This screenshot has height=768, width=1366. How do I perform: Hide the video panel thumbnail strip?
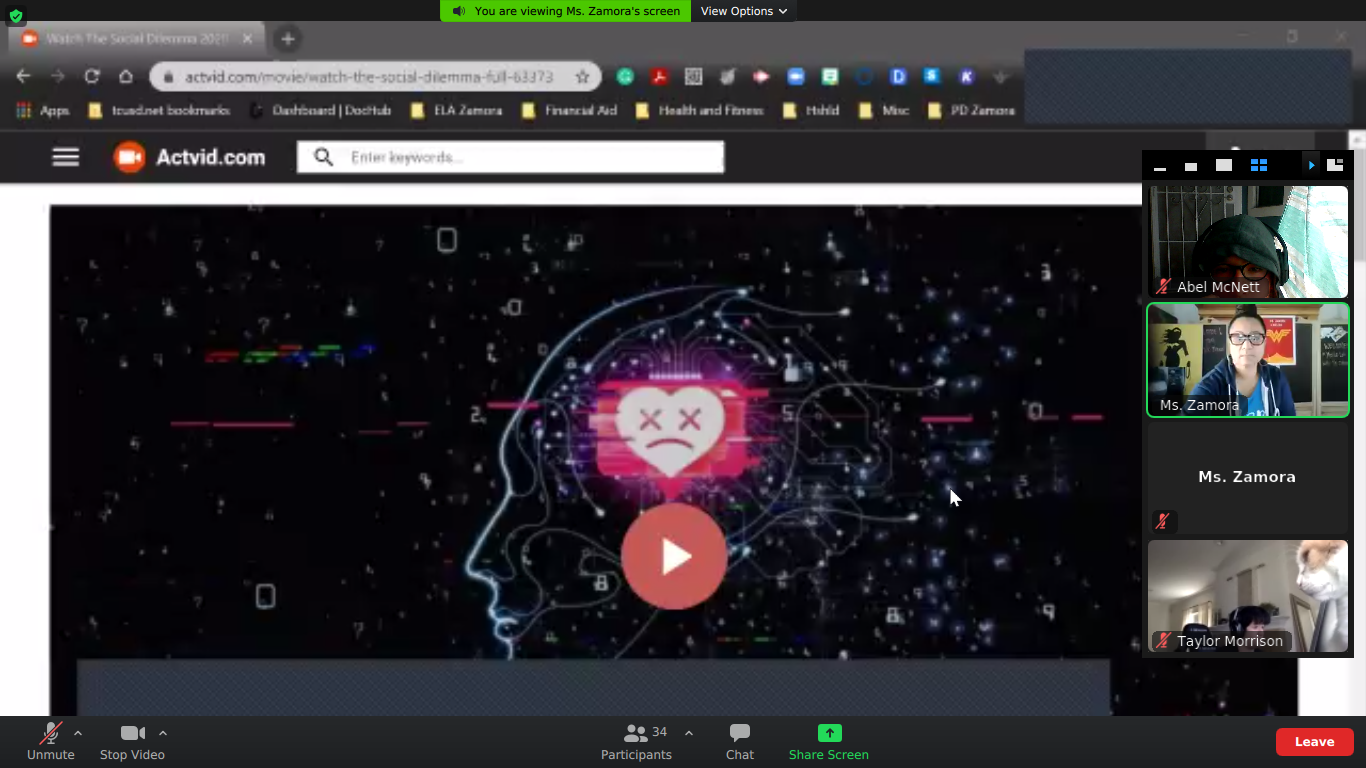point(1160,167)
